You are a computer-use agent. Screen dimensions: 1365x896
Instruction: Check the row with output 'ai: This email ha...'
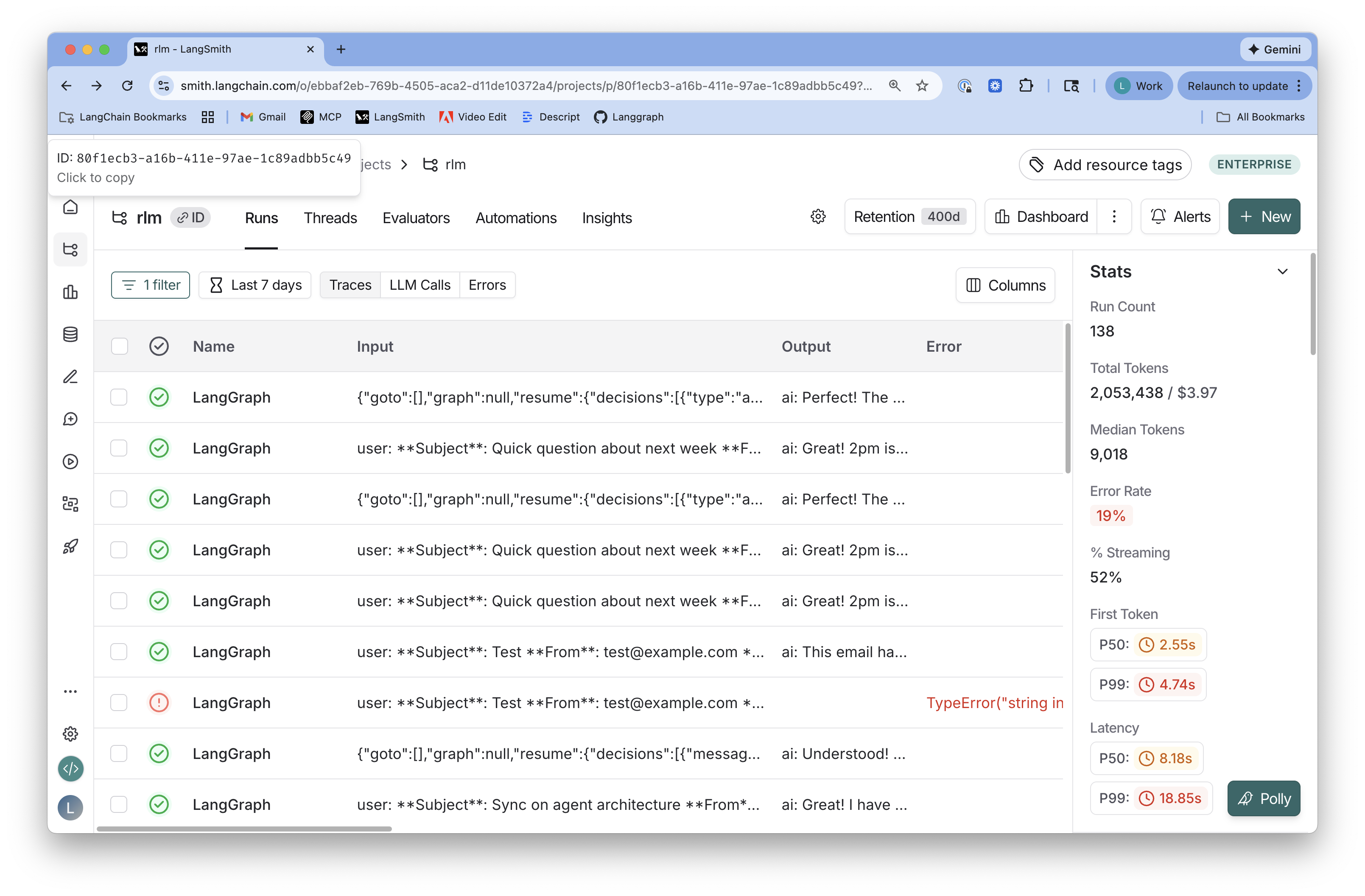point(119,652)
